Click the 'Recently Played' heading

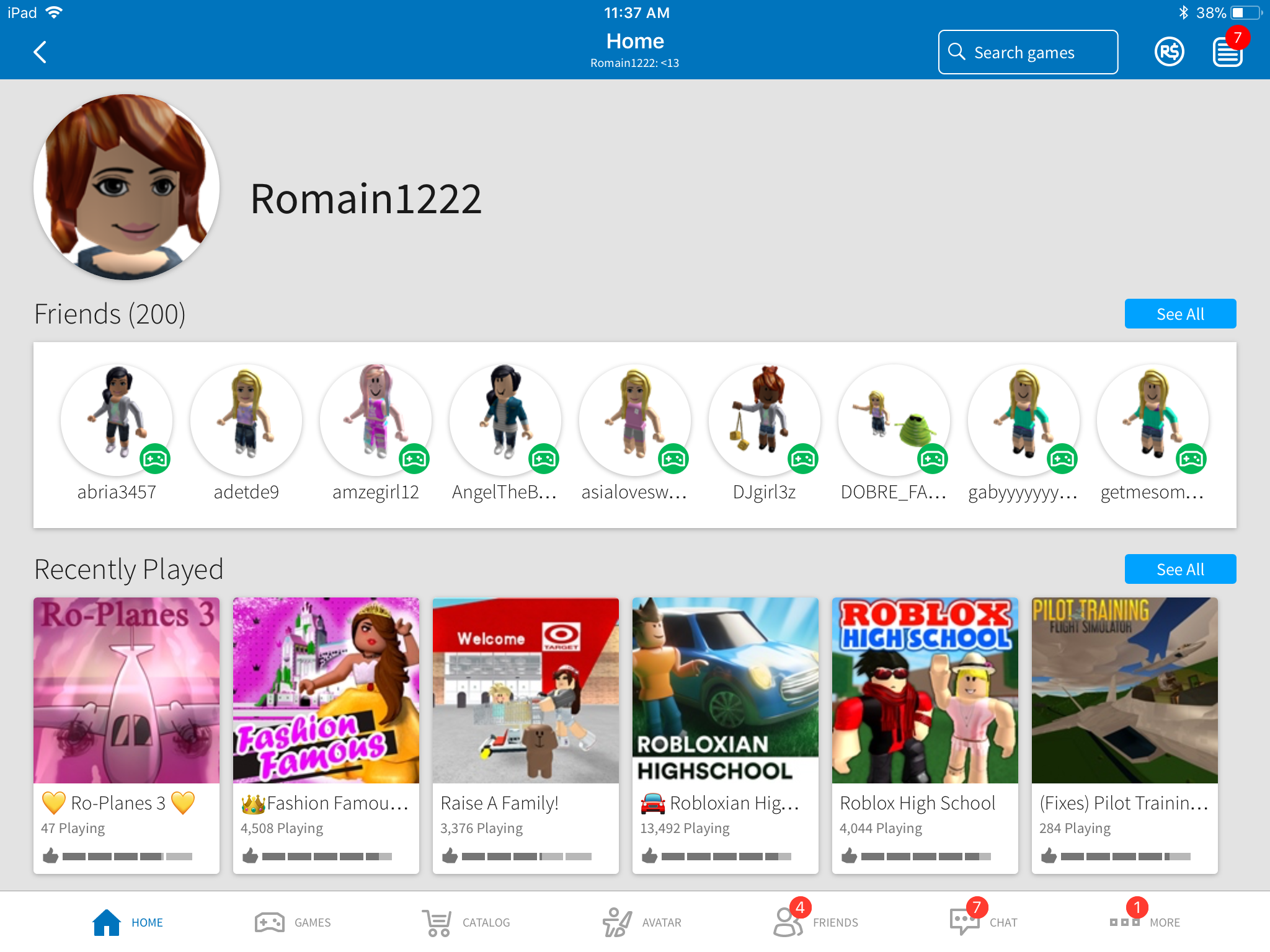coord(129,570)
